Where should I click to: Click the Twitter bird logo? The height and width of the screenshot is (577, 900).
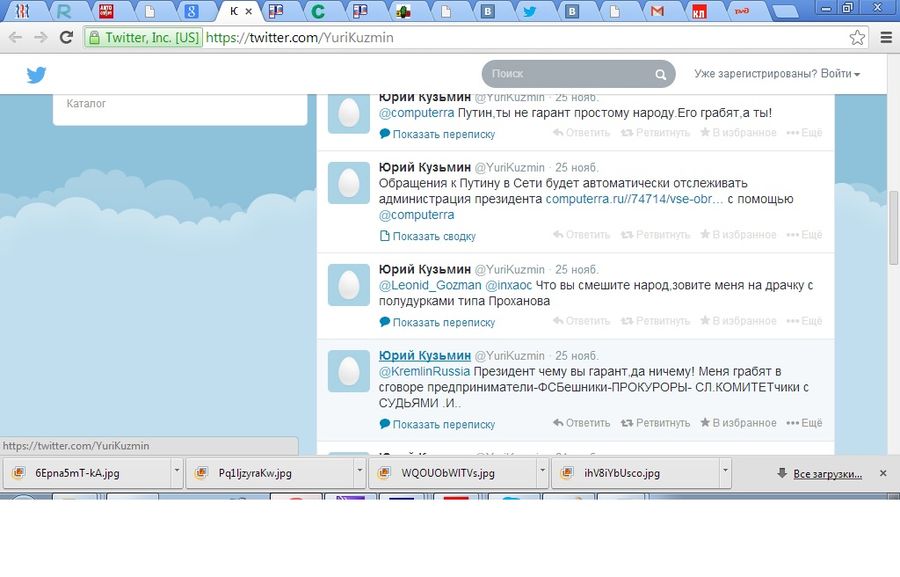pyautogui.click(x=37, y=75)
